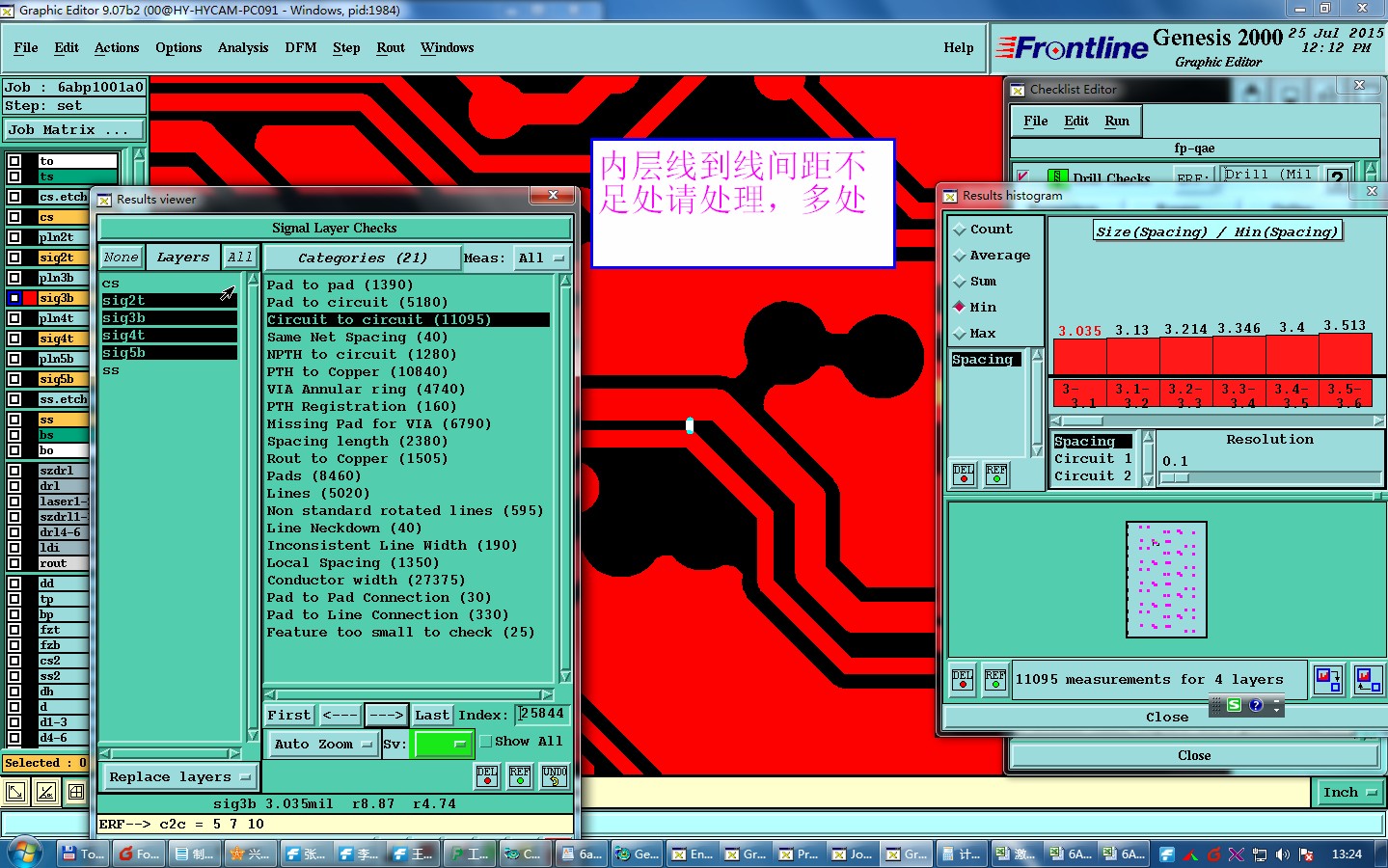Click scroll up arrow of categories list
The height and width of the screenshot is (868, 1388).
pos(565,281)
